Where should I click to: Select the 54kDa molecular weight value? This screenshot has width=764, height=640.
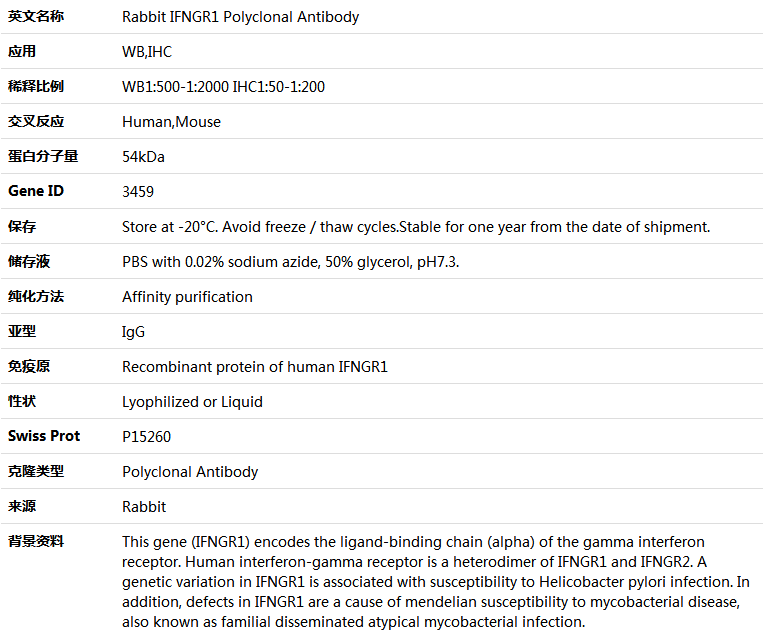[x=143, y=157]
